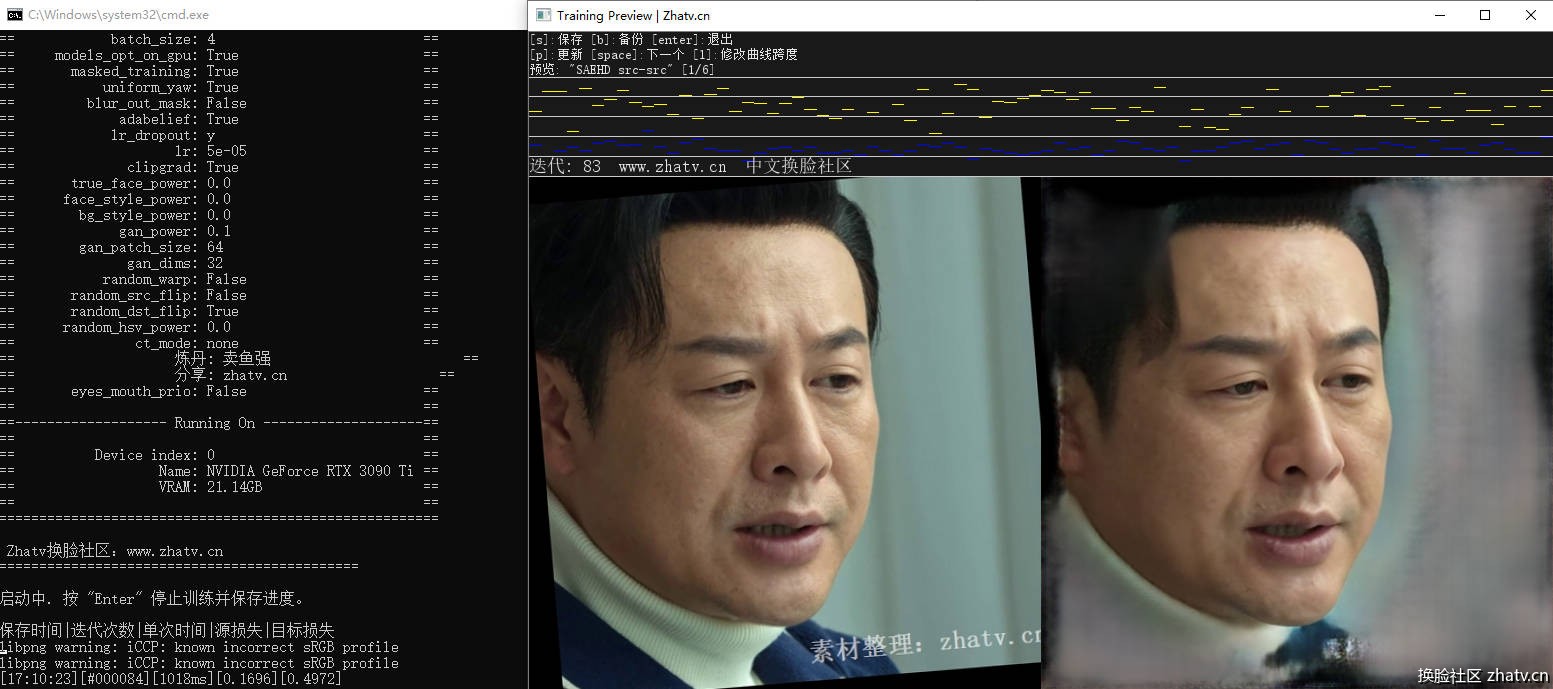Close the Training Preview window

(1530, 15)
